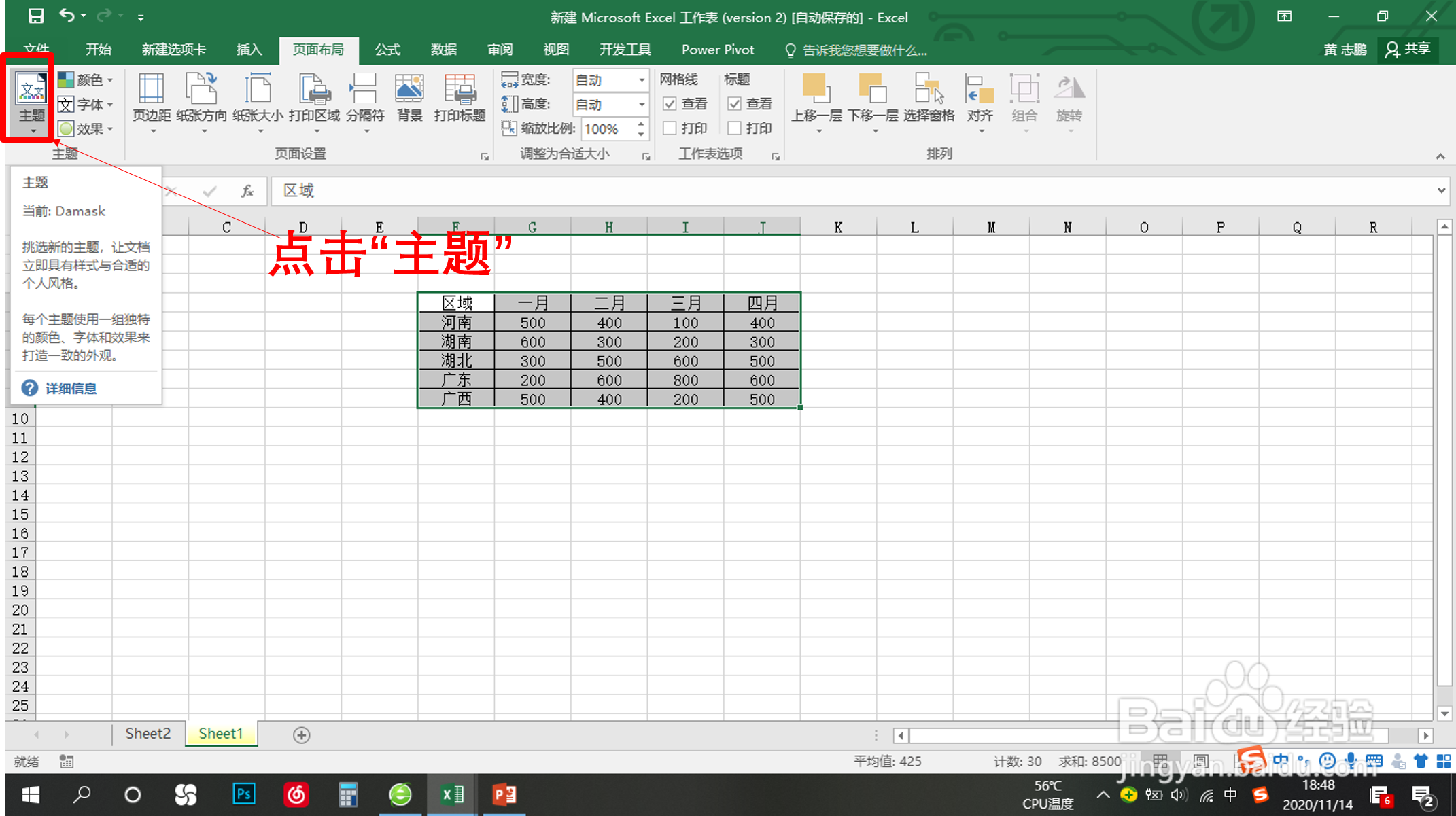Expand the 宽度 width dropdown

[x=641, y=80]
